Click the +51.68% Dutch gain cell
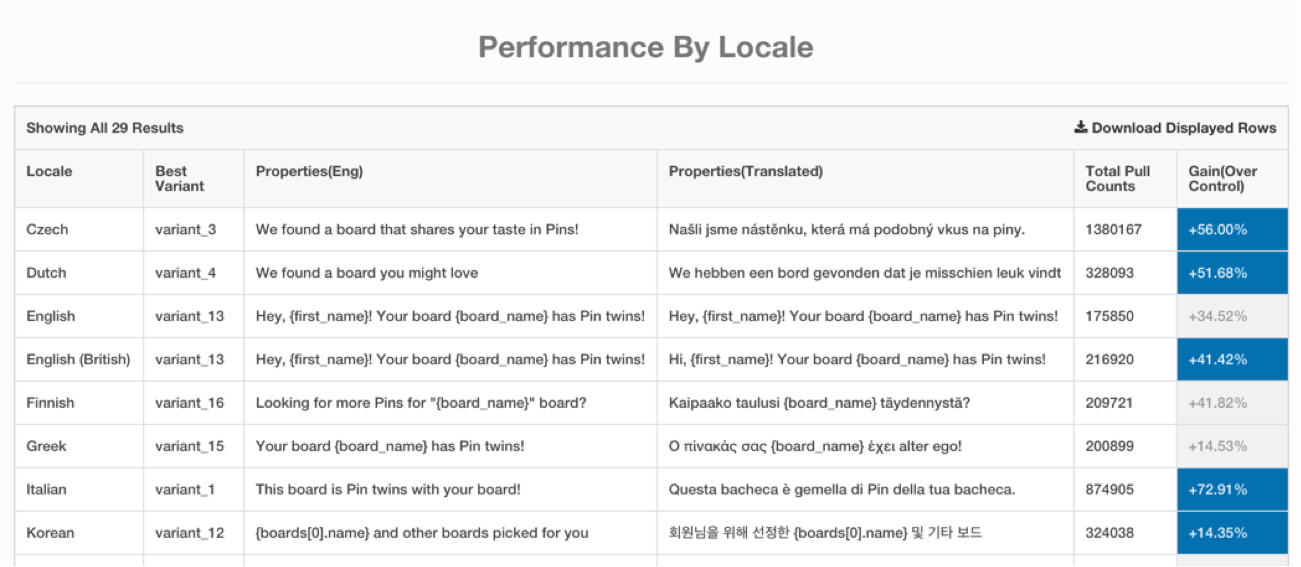This screenshot has height=567, width=1301. pos(1232,273)
